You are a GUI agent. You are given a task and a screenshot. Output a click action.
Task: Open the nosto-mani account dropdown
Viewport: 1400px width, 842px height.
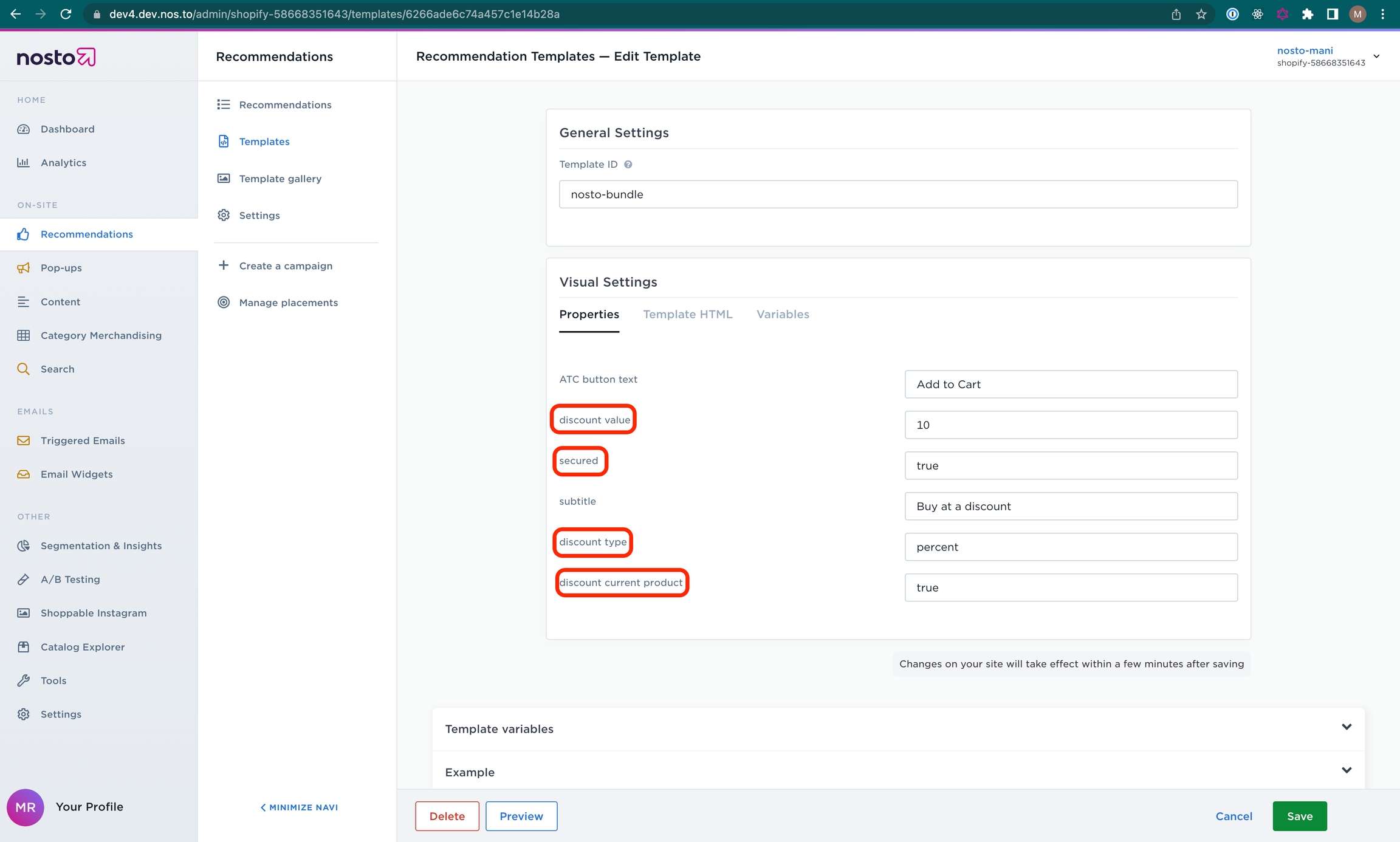coord(1376,56)
